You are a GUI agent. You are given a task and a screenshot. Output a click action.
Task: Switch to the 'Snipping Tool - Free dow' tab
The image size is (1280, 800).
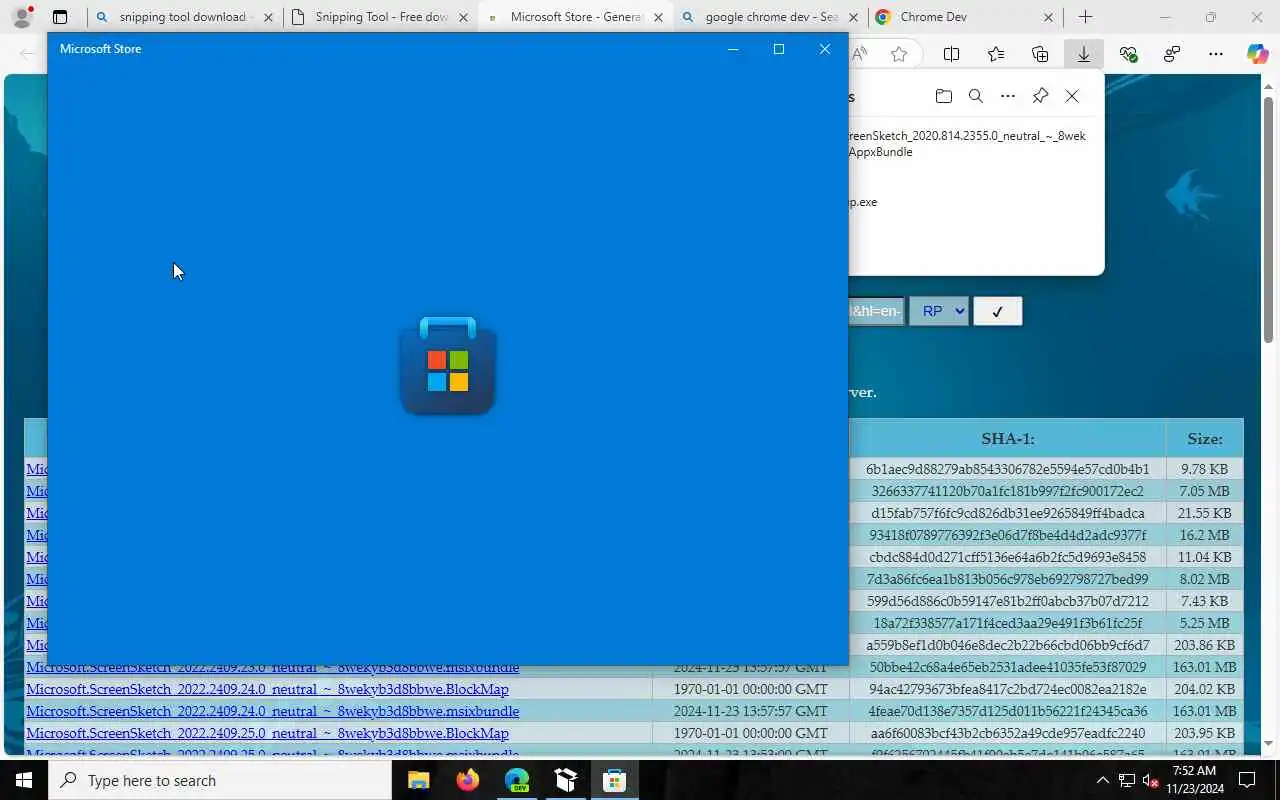click(381, 17)
